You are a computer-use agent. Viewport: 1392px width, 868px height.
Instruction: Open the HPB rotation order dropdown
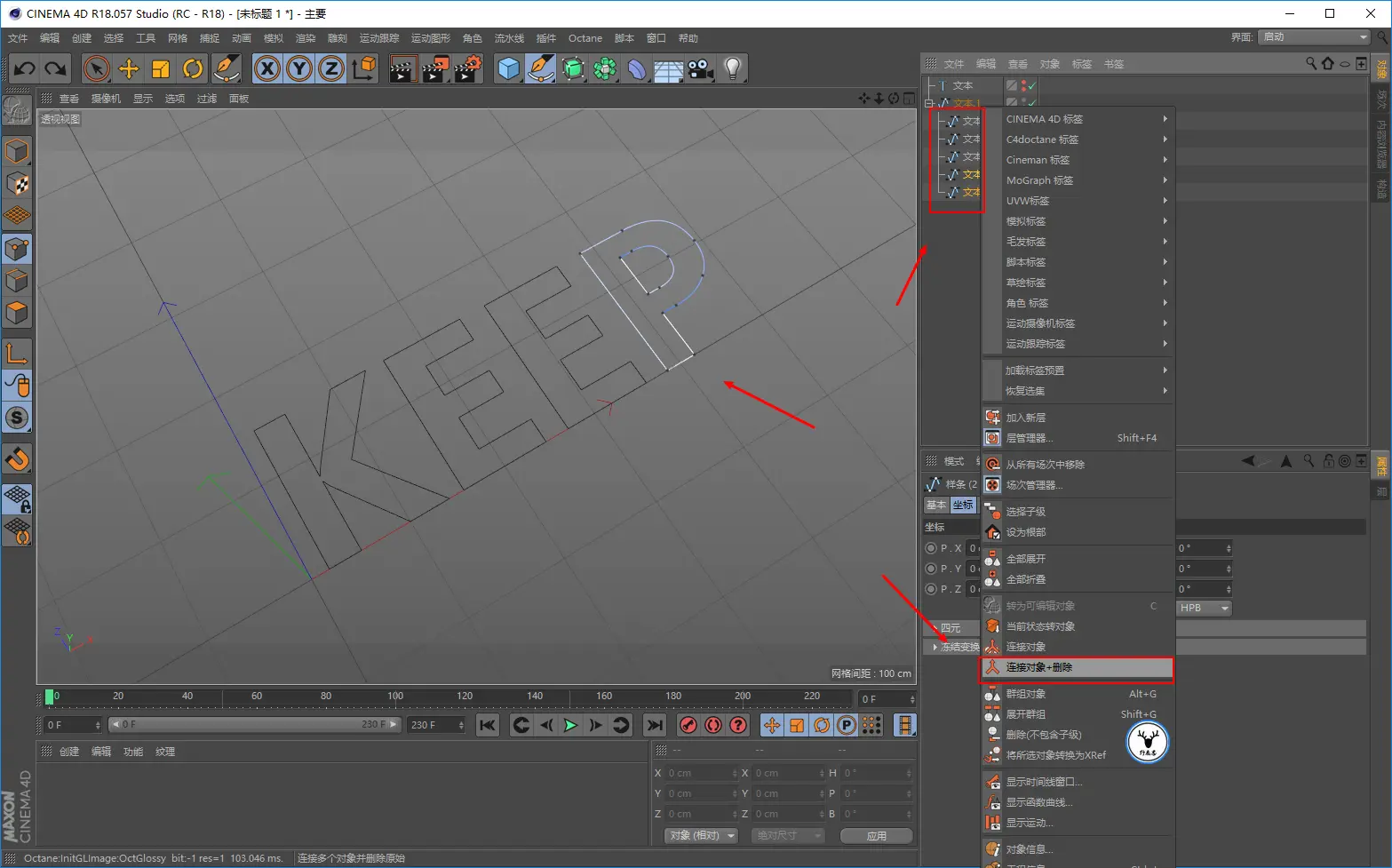pyautogui.click(x=1204, y=609)
